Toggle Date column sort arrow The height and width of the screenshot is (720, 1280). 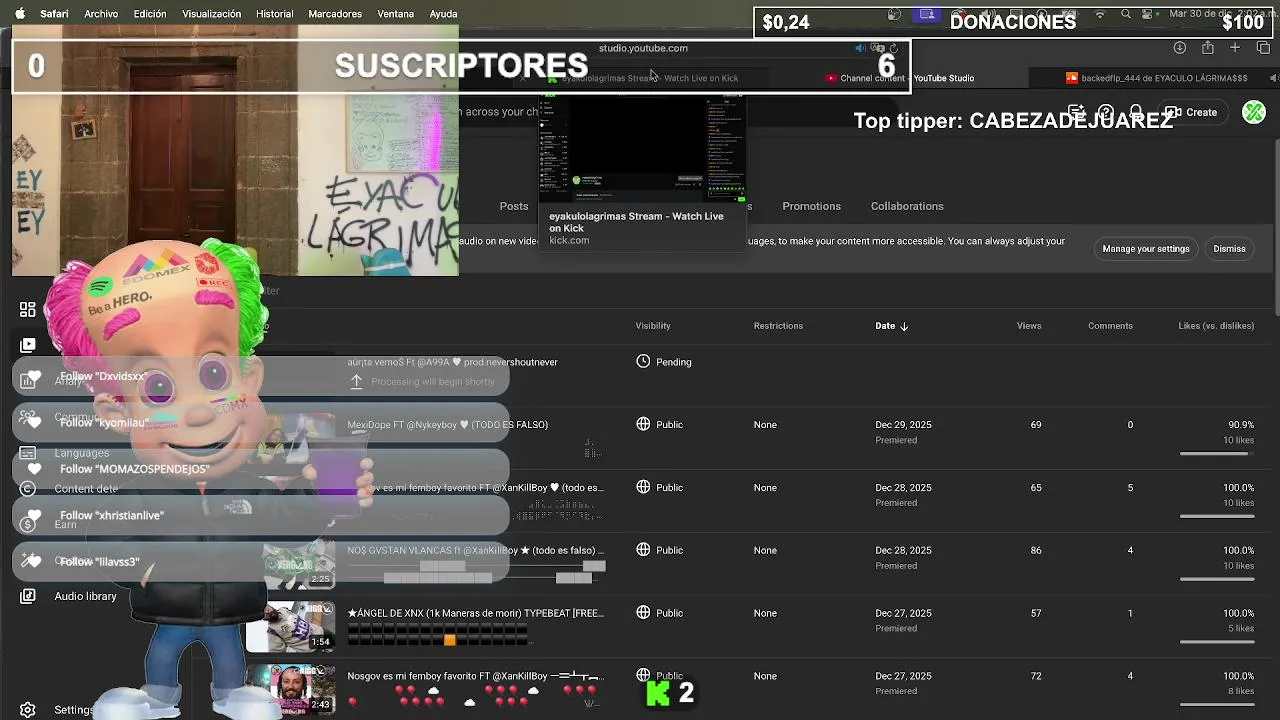coord(904,326)
